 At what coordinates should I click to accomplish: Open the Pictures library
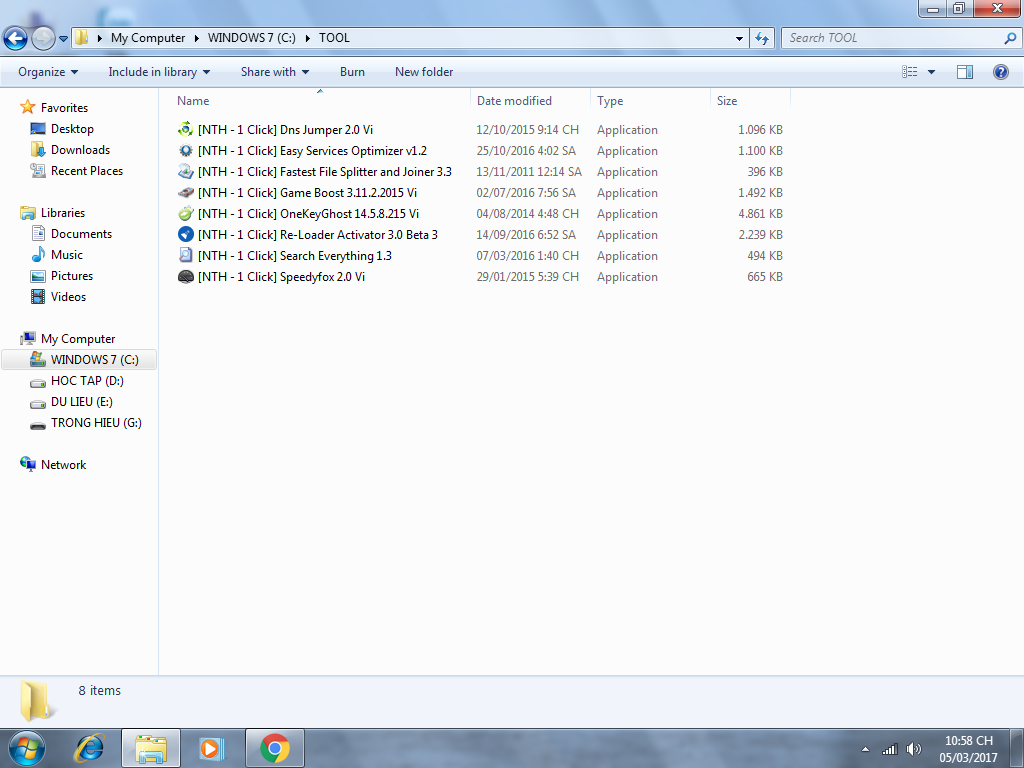pos(72,276)
